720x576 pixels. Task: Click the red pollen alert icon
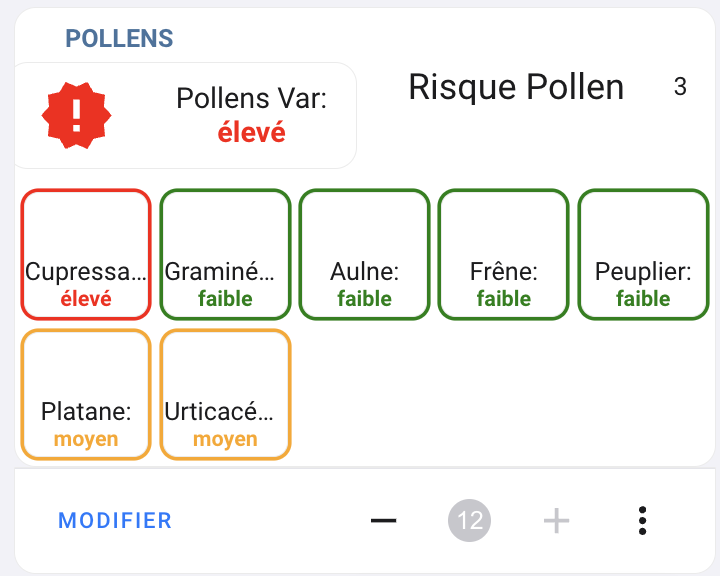(76, 113)
